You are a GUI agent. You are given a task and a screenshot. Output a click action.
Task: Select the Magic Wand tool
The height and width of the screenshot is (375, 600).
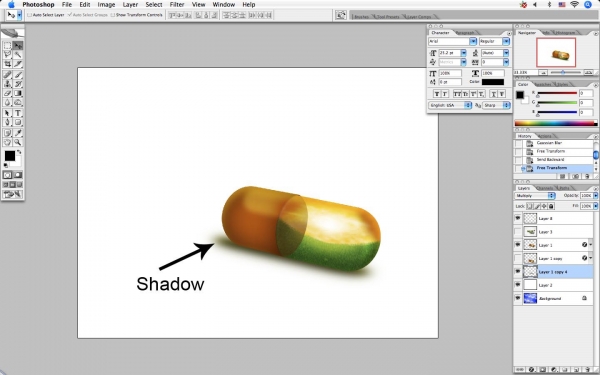coord(18,55)
